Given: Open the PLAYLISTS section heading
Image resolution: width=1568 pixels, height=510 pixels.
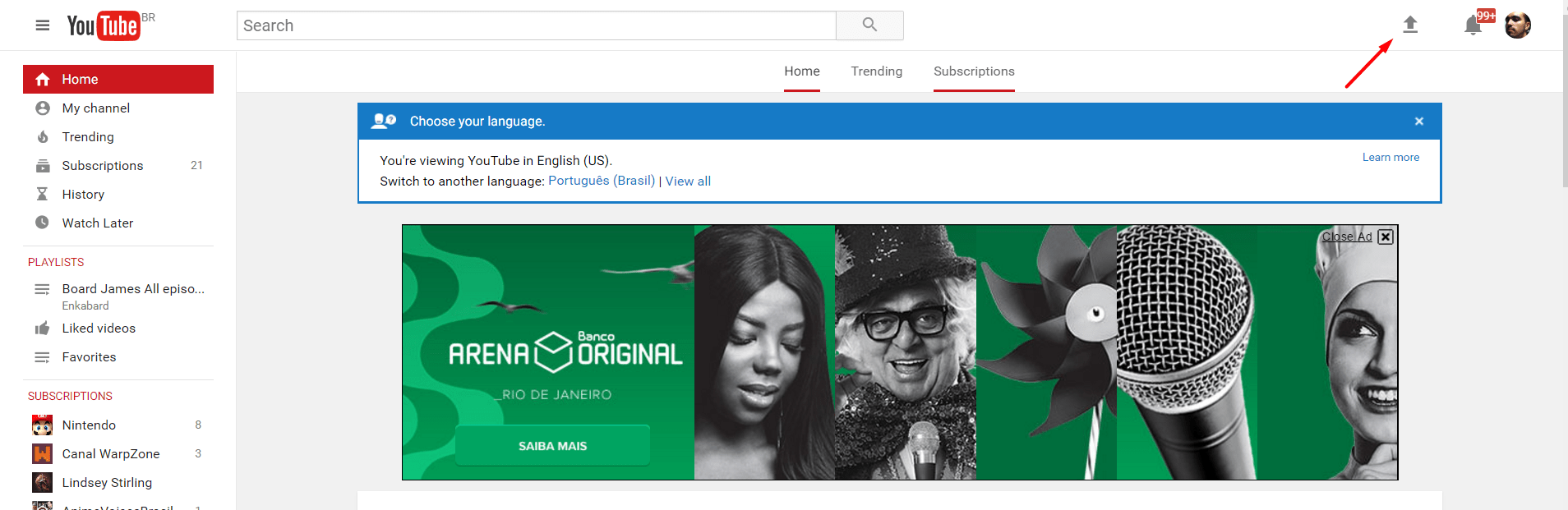Looking at the screenshot, I should point(56,262).
